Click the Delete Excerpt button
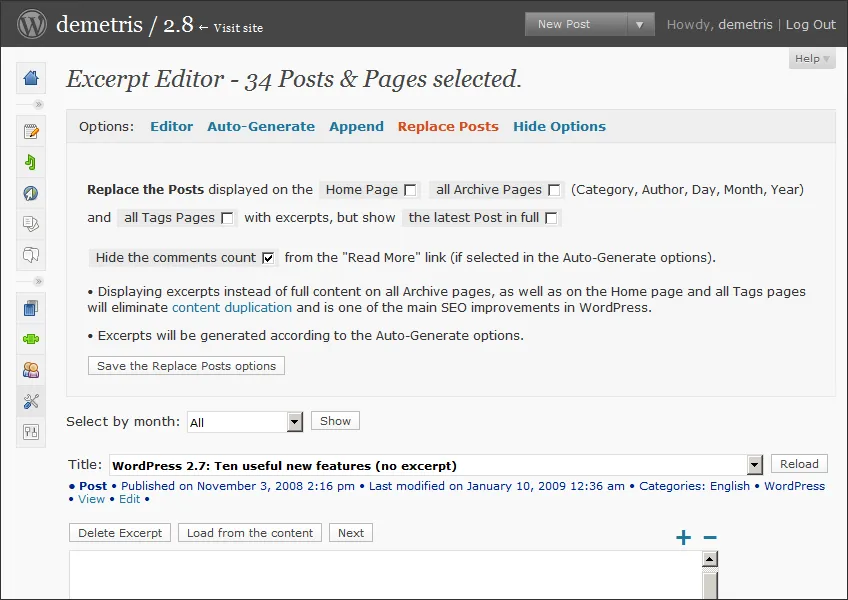Image resolution: width=848 pixels, height=600 pixels. [x=120, y=533]
